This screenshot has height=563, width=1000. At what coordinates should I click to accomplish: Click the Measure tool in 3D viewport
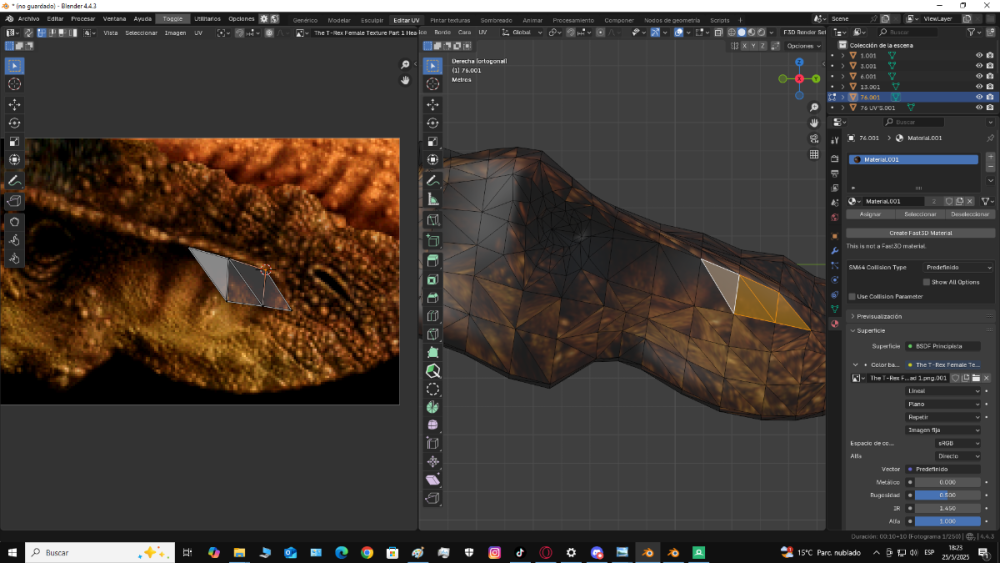click(433, 201)
